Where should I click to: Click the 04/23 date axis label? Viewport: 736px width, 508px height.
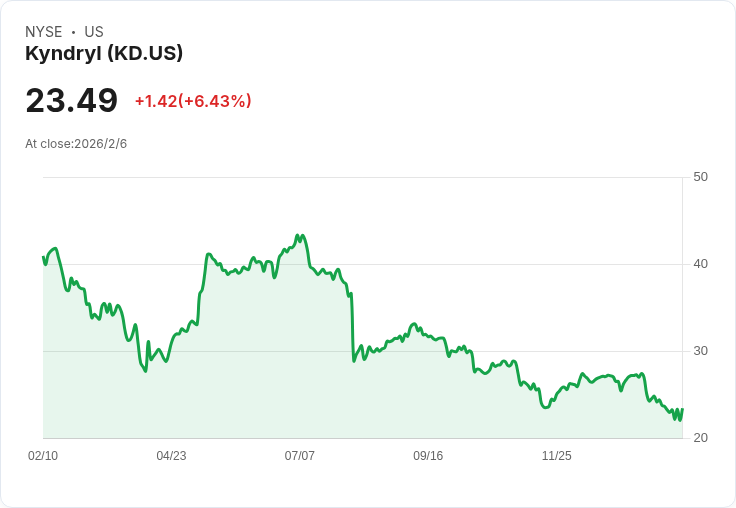[x=171, y=456]
